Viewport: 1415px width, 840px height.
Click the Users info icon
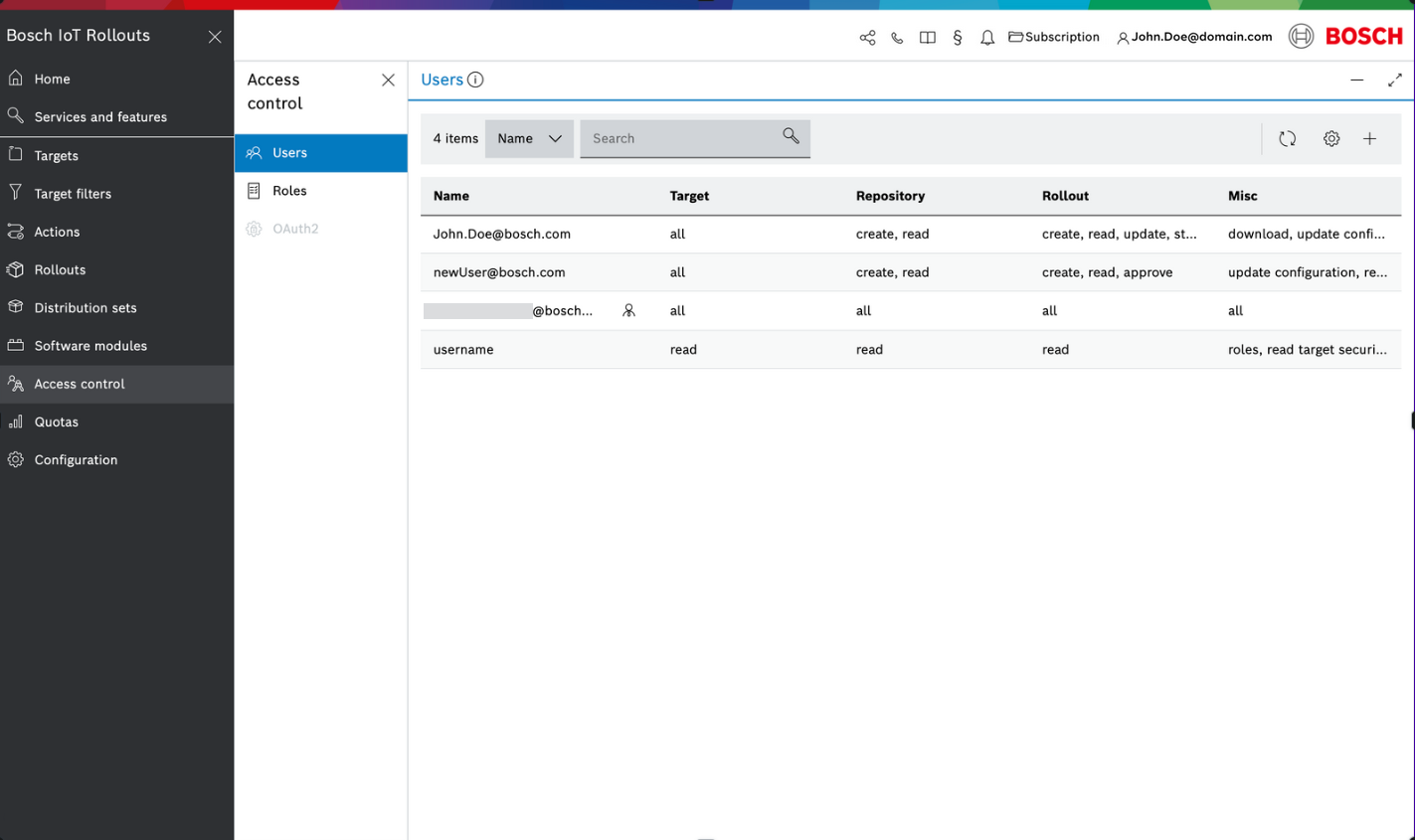pyautogui.click(x=475, y=80)
